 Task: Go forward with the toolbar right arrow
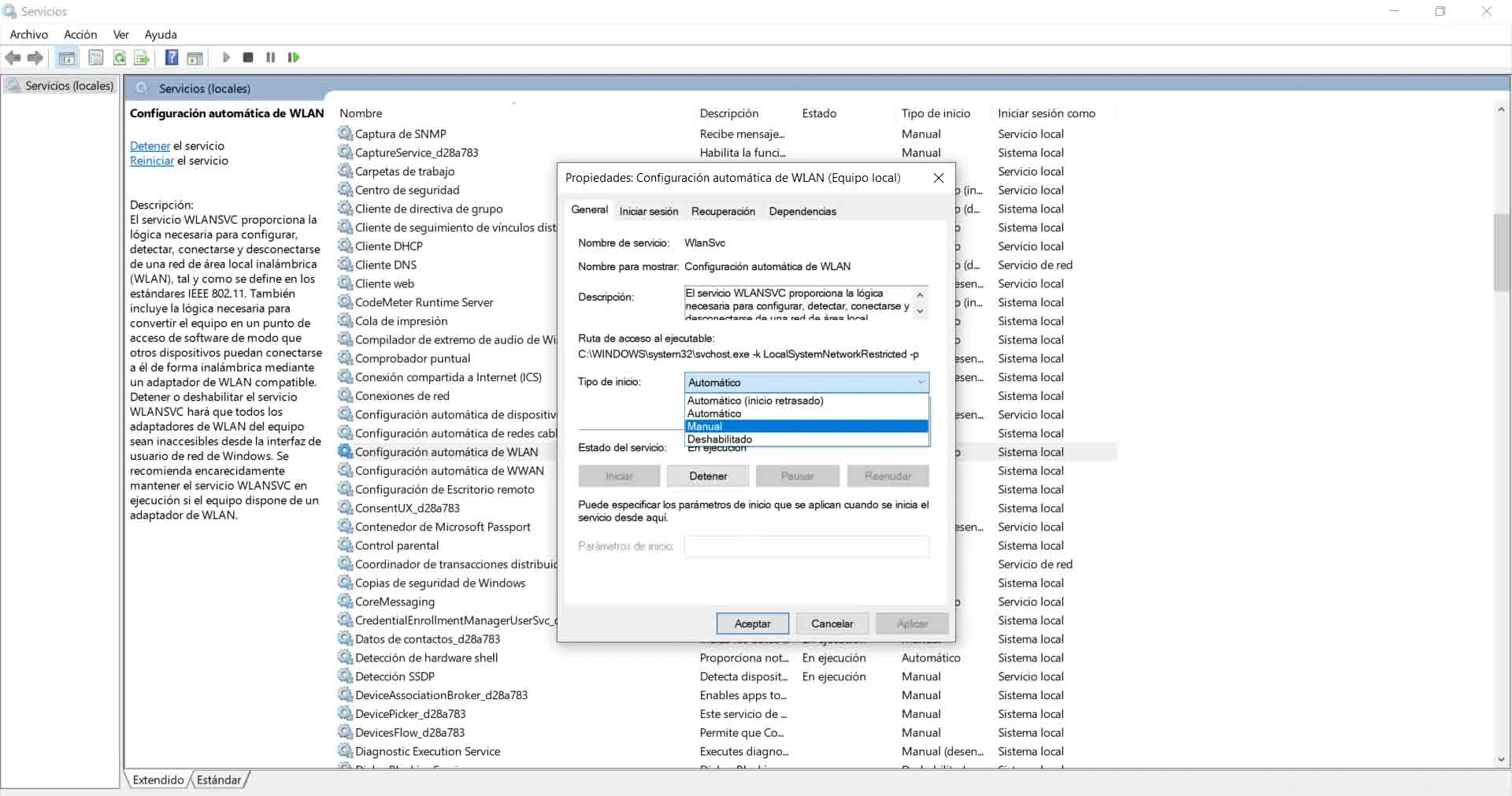35,57
